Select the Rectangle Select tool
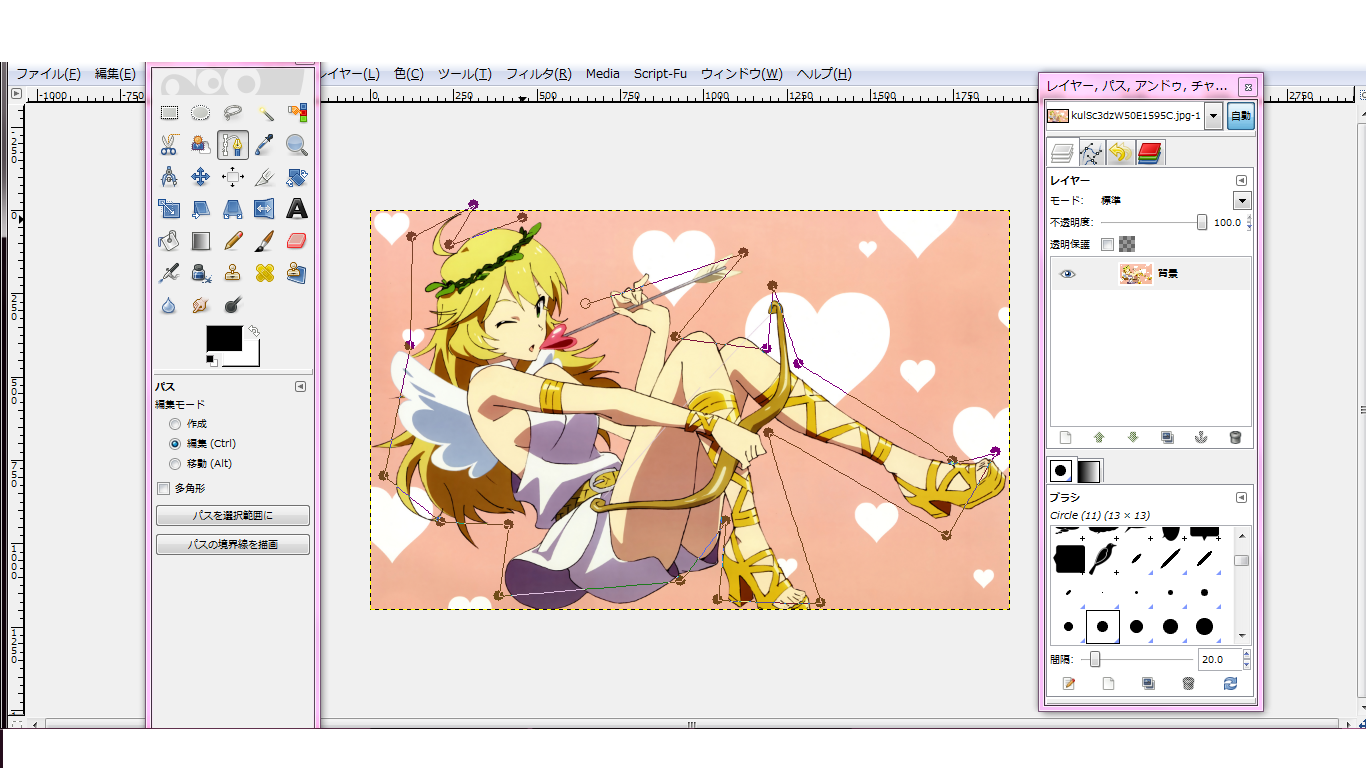The height and width of the screenshot is (768, 1366). click(169, 113)
